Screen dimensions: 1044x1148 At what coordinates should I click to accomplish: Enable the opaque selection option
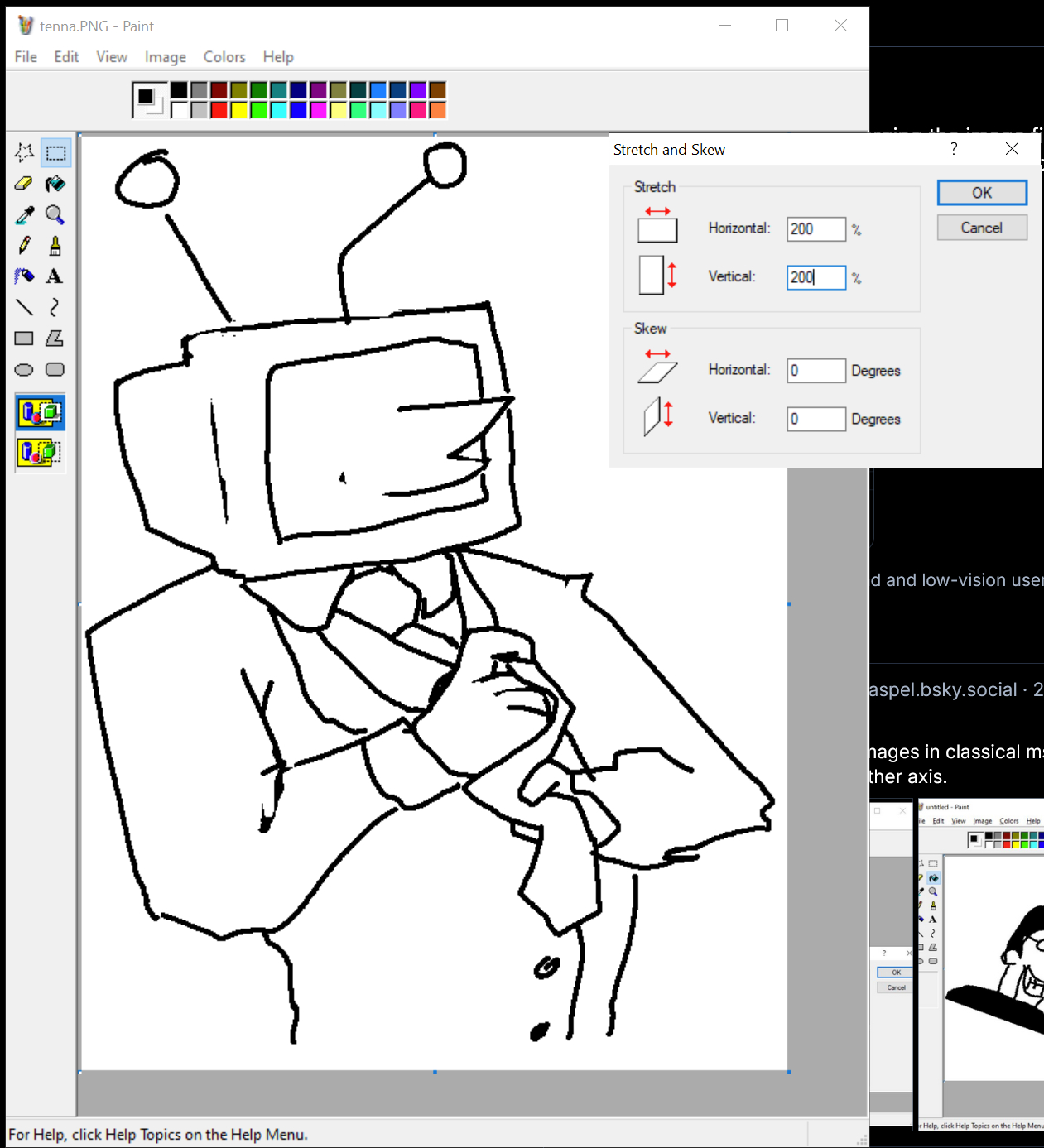point(40,412)
